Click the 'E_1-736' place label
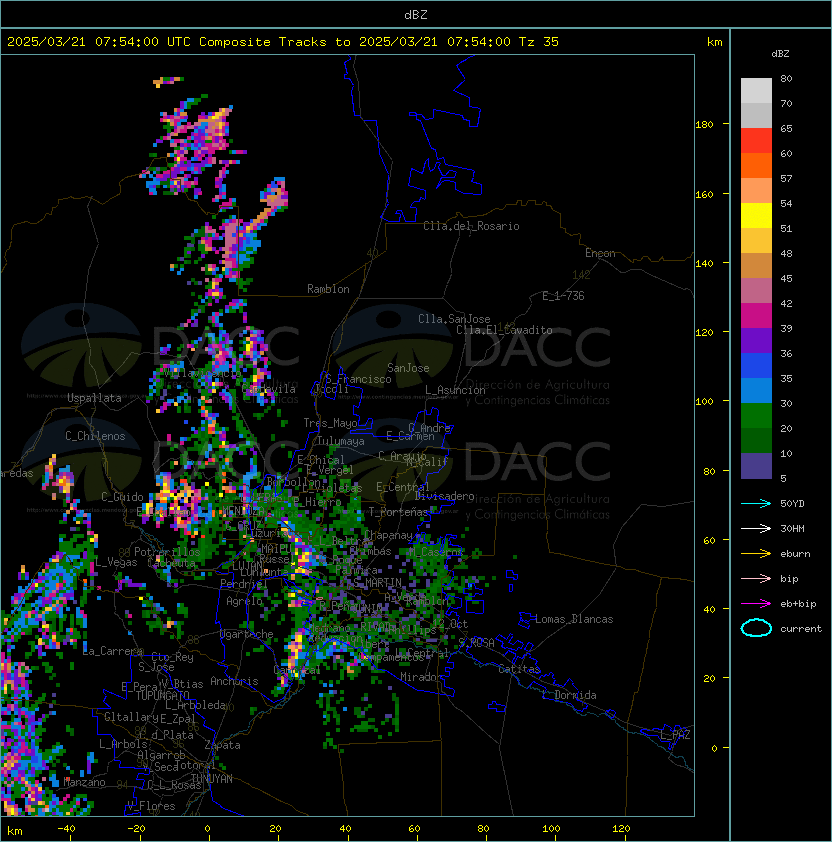The height and width of the screenshot is (842, 832). [x=563, y=296]
